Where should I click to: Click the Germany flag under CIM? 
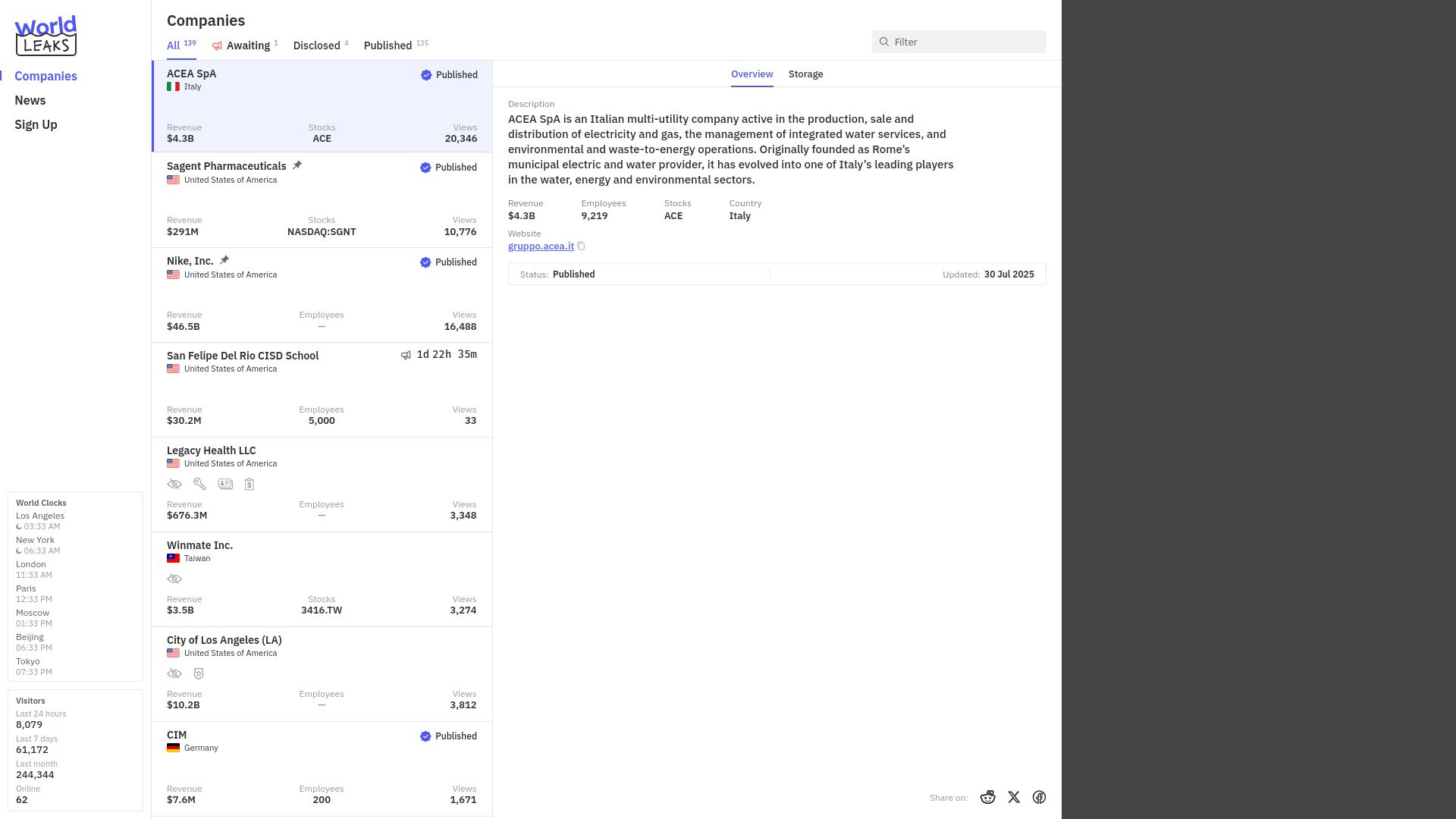pos(173,748)
